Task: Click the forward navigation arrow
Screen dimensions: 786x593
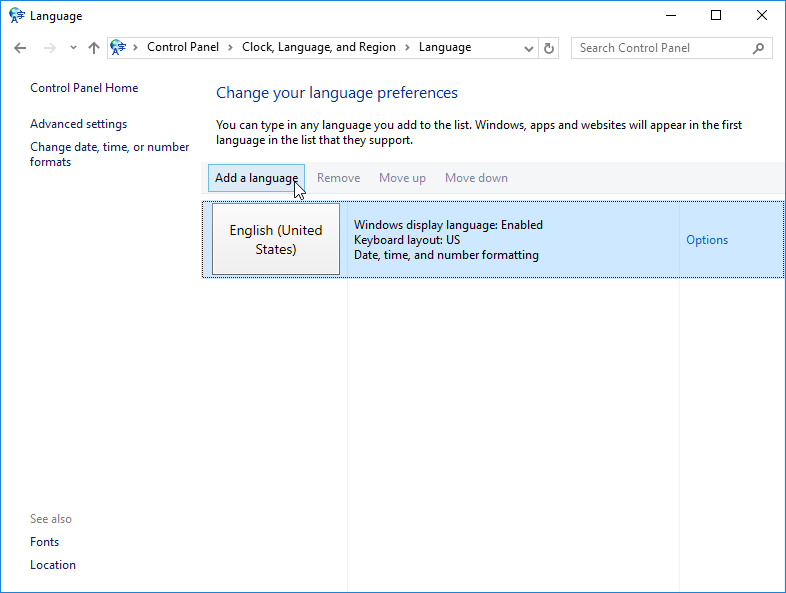Action: tap(49, 48)
